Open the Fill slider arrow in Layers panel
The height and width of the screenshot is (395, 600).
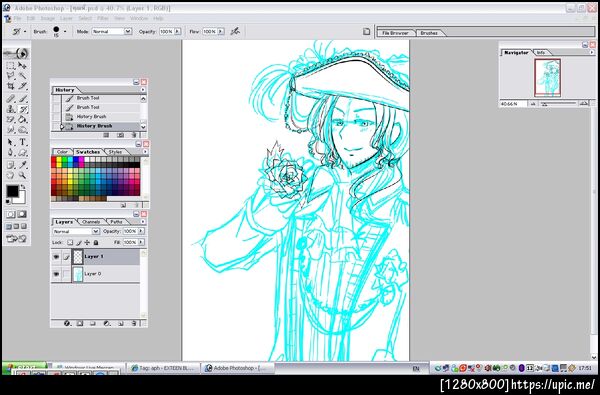pyautogui.click(x=141, y=242)
